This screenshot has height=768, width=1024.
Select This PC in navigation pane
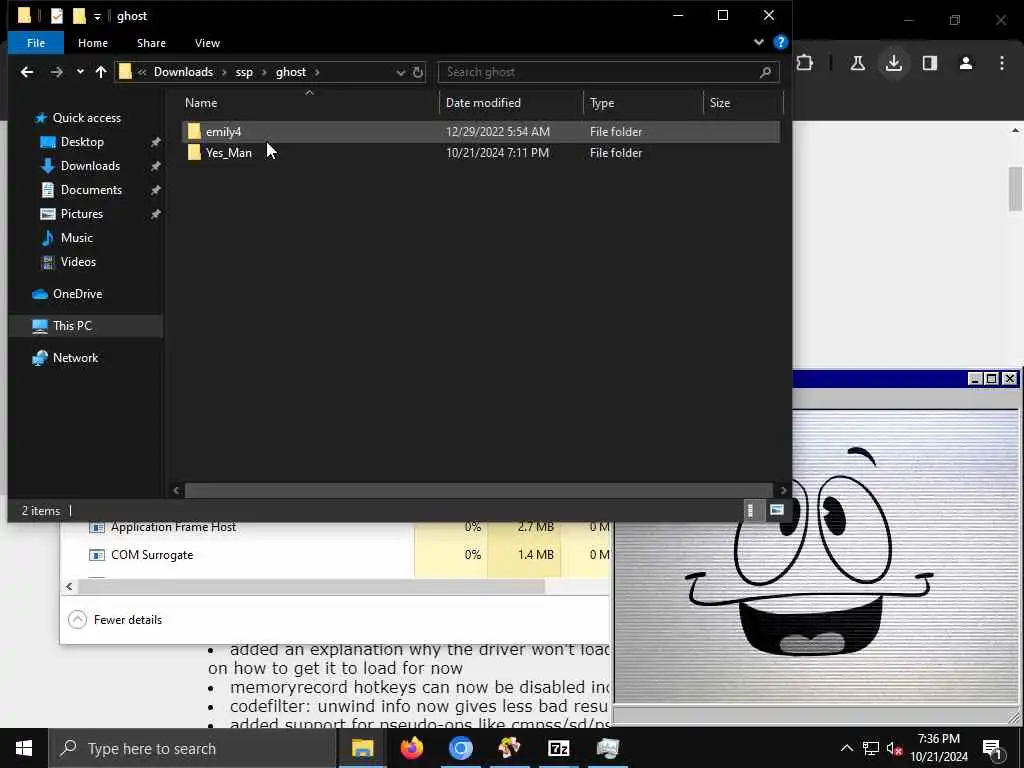72,326
